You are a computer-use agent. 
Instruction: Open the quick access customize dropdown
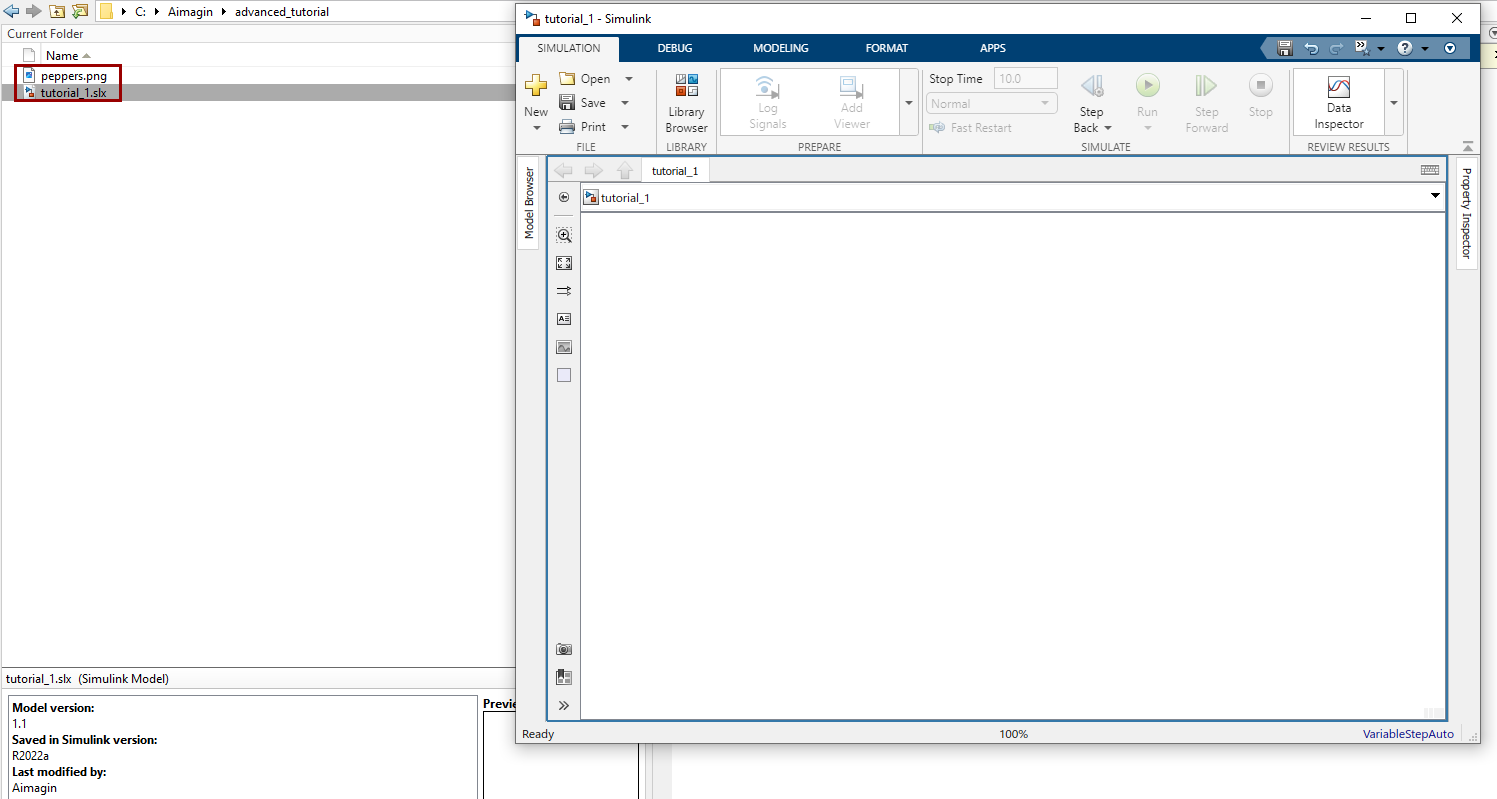pyautogui.click(x=1450, y=48)
